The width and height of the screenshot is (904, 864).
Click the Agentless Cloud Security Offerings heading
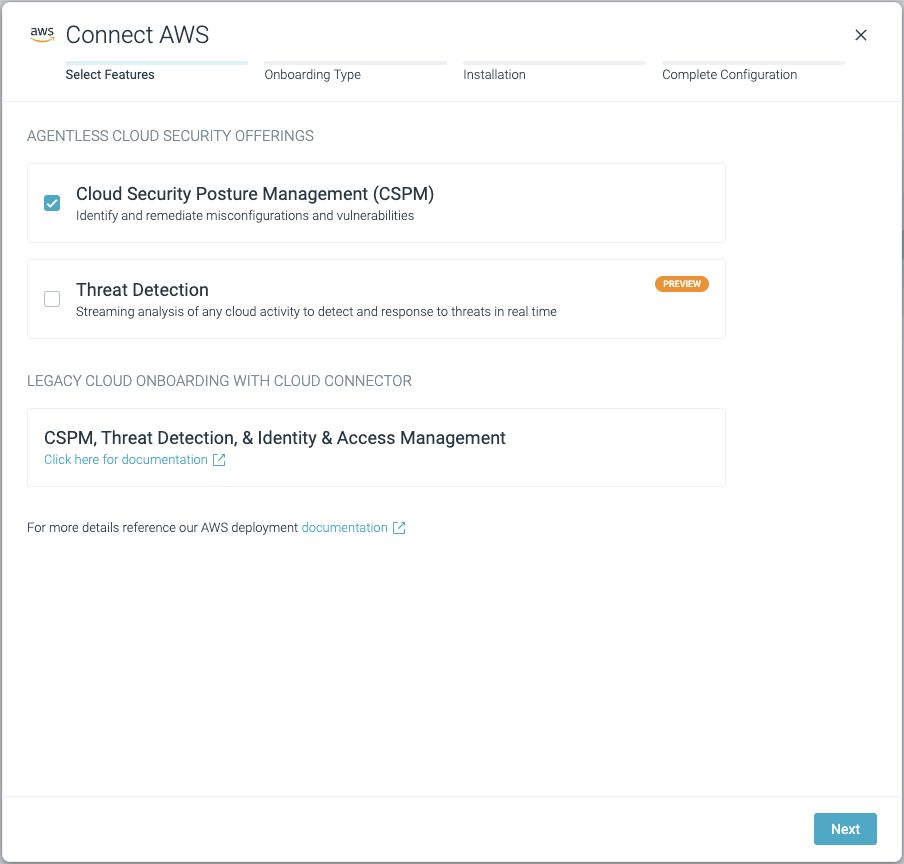(x=170, y=135)
